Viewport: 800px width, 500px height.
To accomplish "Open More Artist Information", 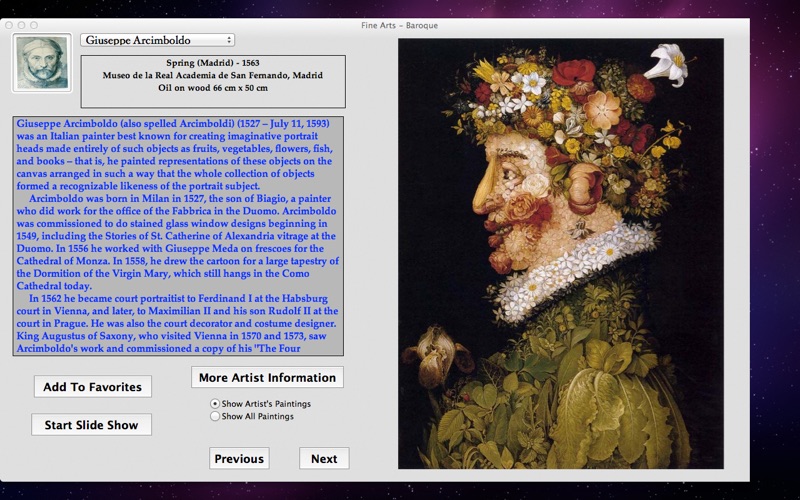I will click(267, 377).
